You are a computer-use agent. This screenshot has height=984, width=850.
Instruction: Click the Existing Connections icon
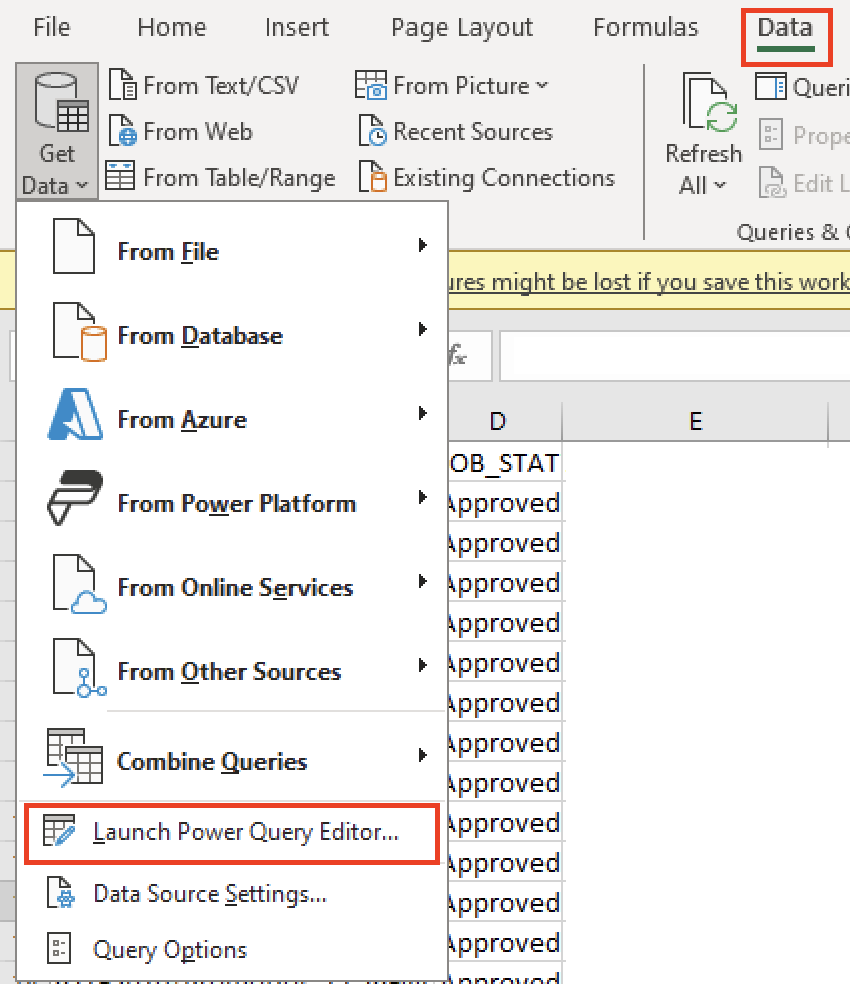(373, 176)
